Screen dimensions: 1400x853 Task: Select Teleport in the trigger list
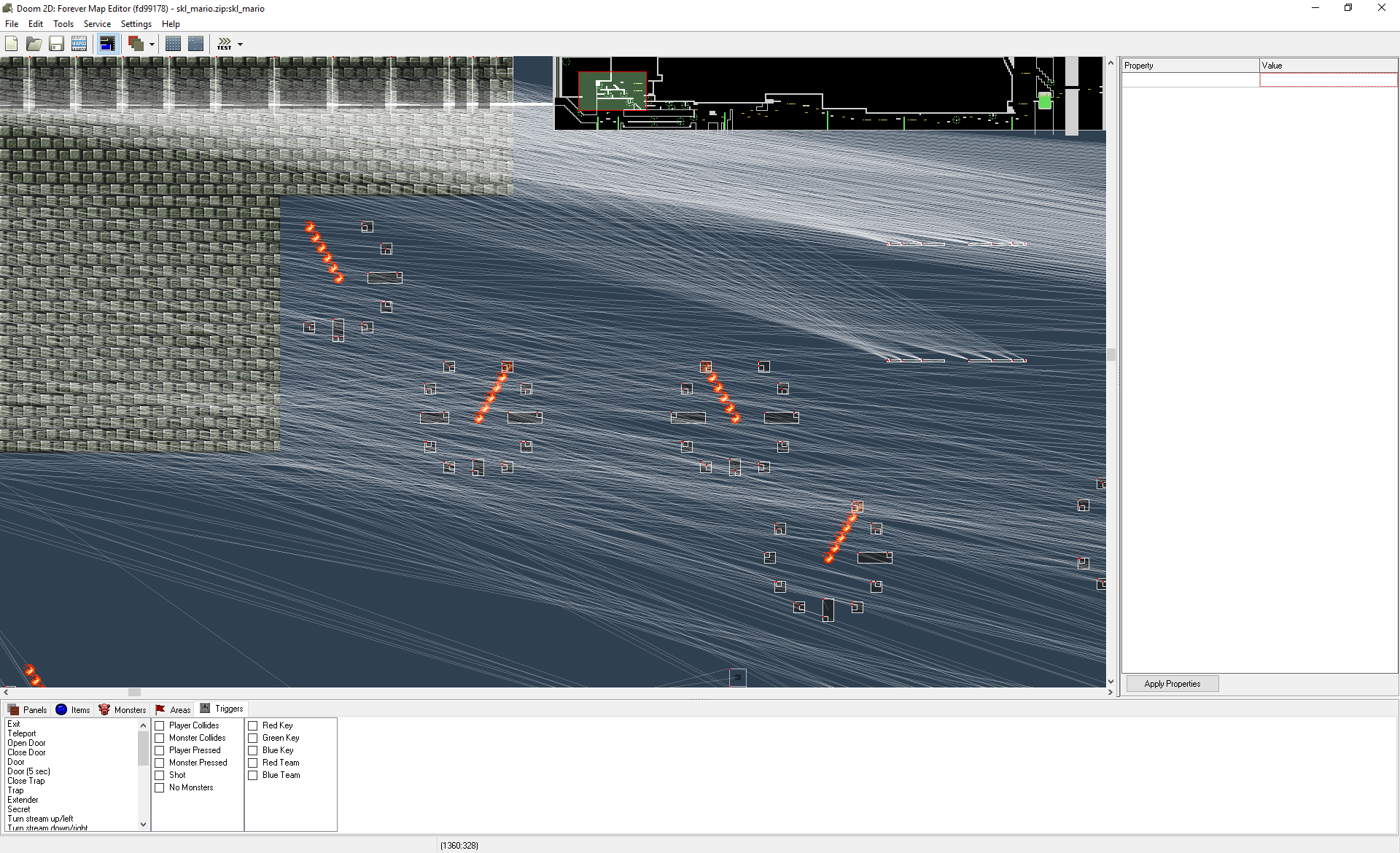(71, 733)
